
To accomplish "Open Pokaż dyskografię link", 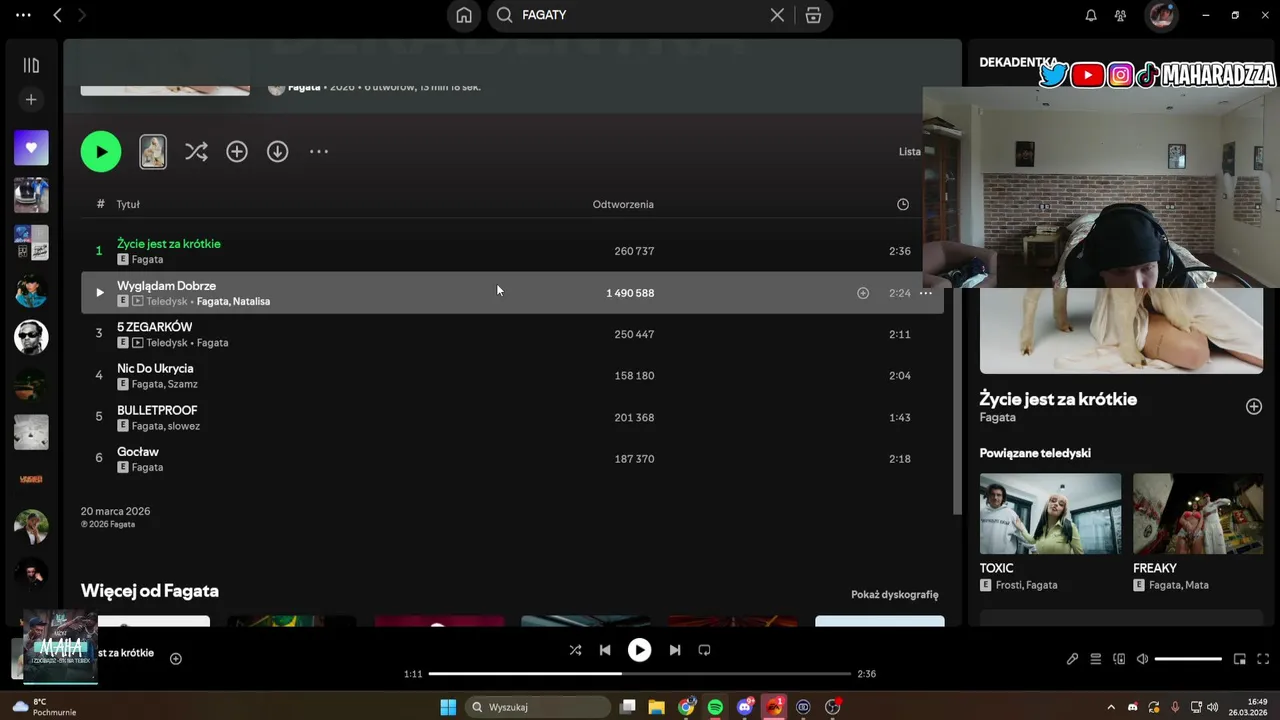I will [x=895, y=594].
